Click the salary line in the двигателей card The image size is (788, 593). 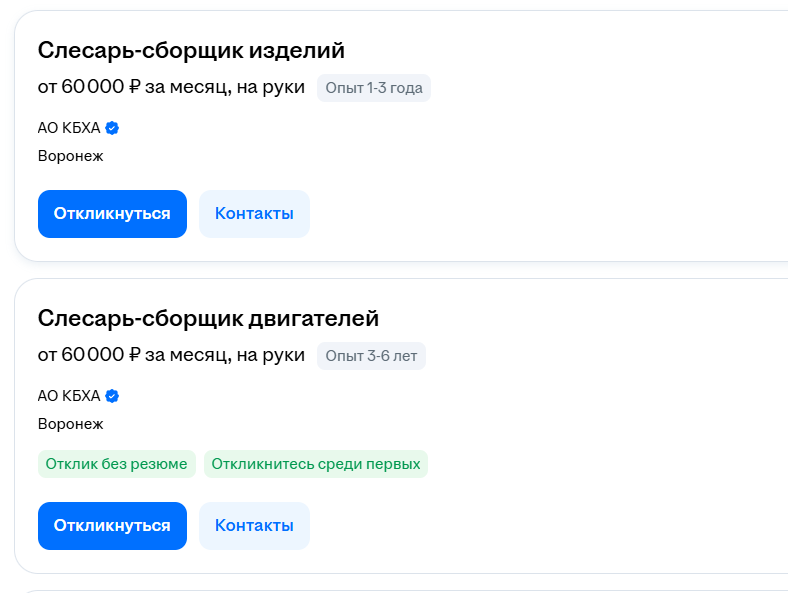pyautogui.click(x=171, y=355)
